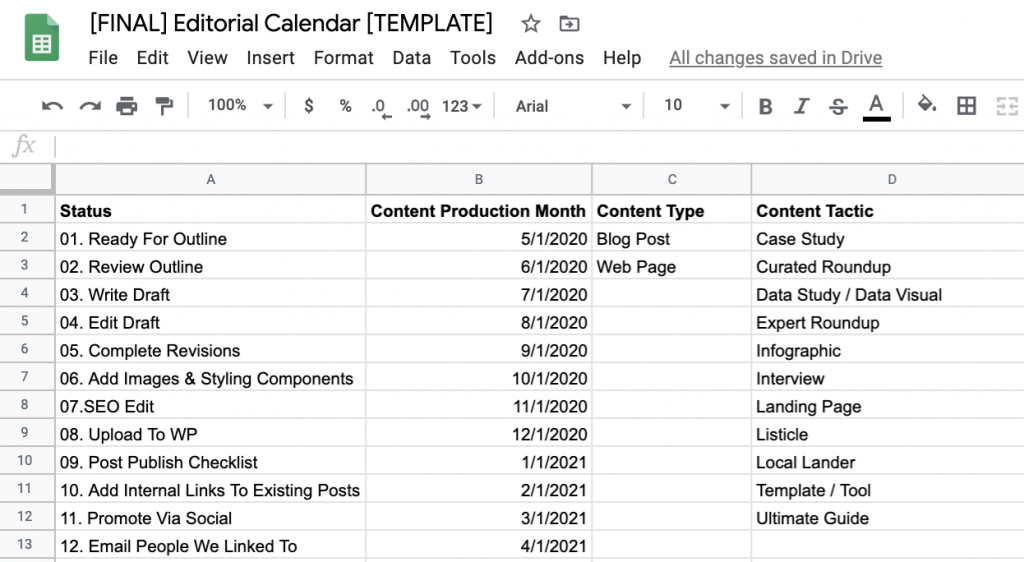The image size is (1024, 562).
Task: Open the Insert menu
Action: [270, 58]
